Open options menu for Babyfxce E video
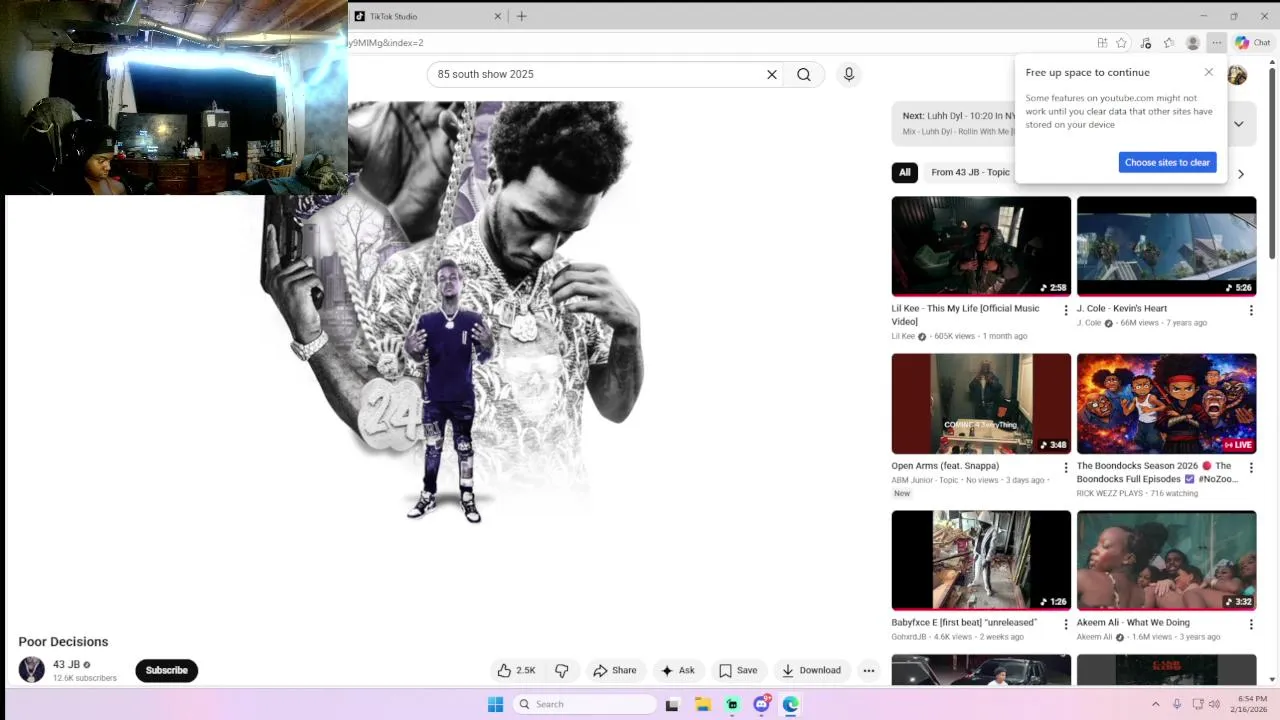The image size is (1280, 720). point(1065,624)
